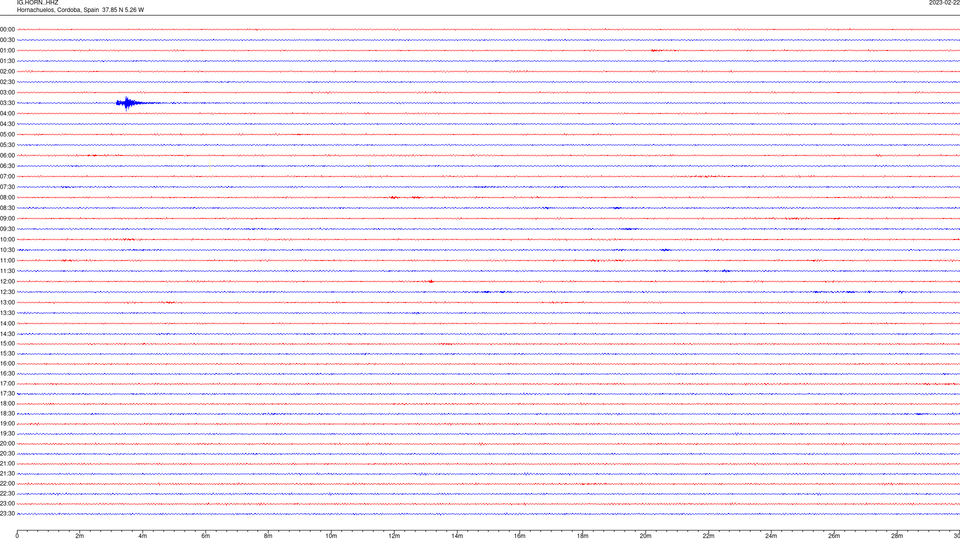960x540 pixels.
Task: Click the 2m tick on the time axis
Action: [80, 536]
